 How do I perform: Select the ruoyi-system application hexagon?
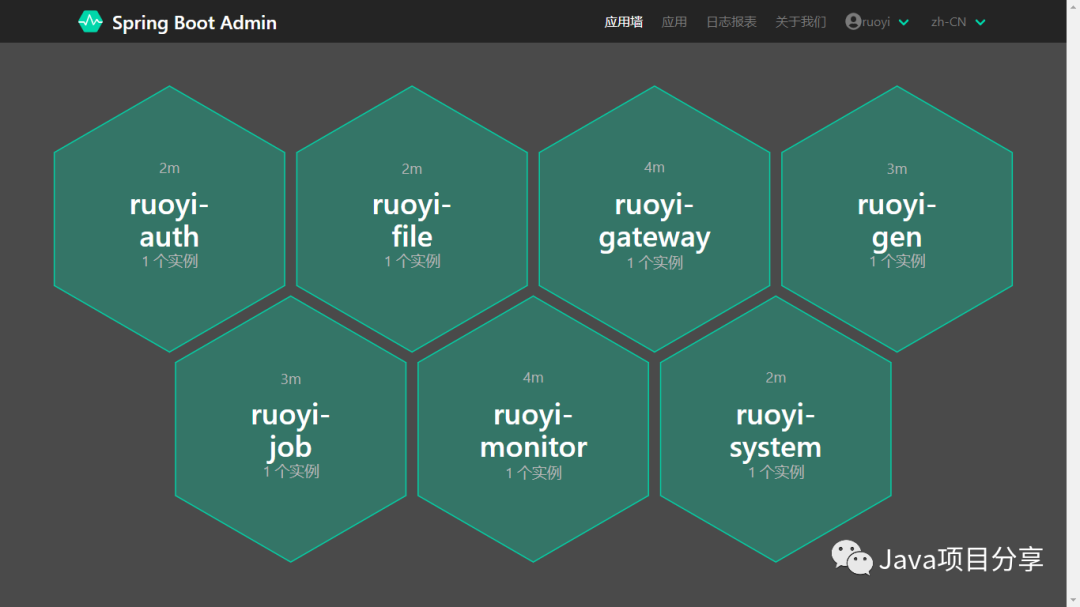775,429
